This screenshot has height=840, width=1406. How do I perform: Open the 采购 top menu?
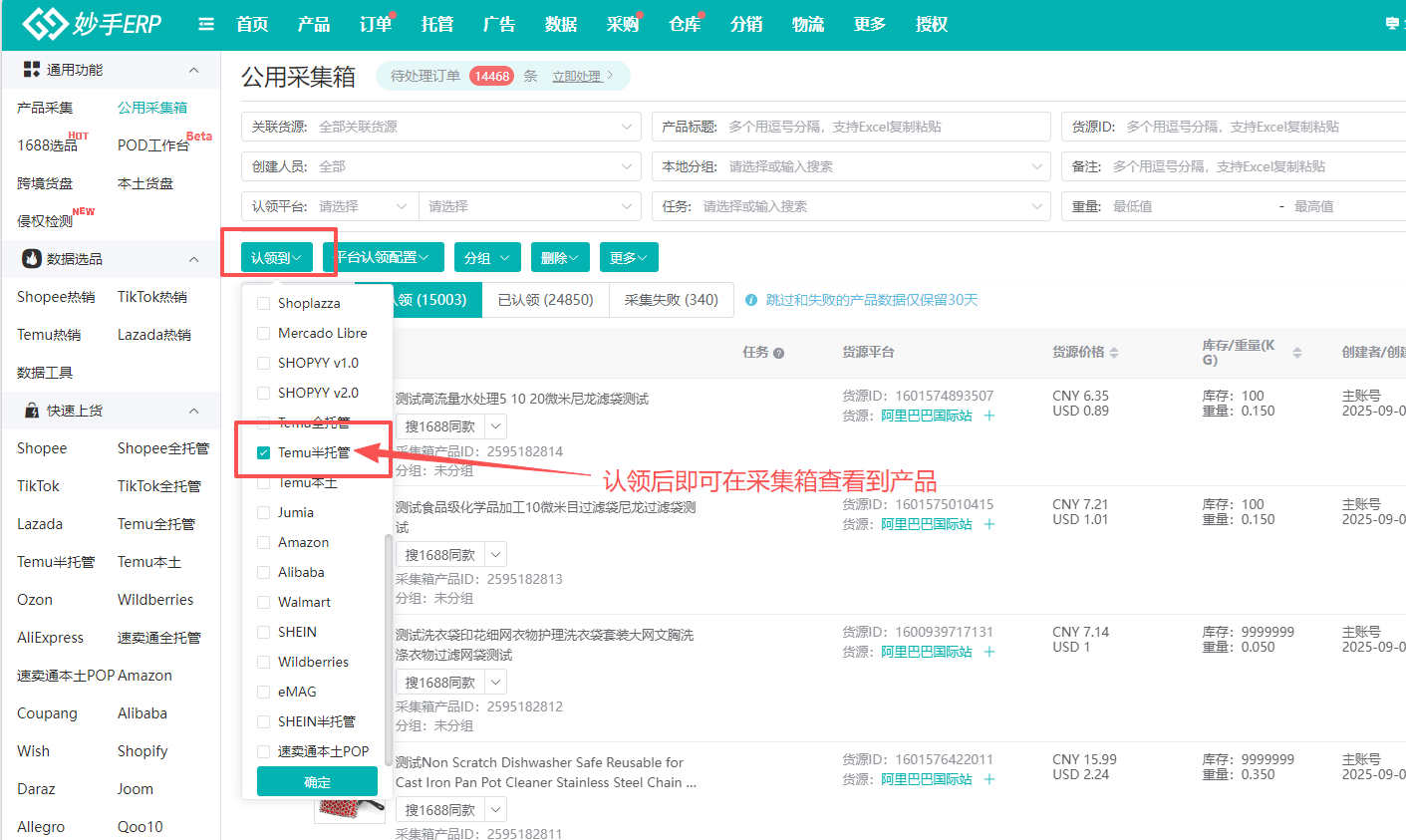click(623, 24)
